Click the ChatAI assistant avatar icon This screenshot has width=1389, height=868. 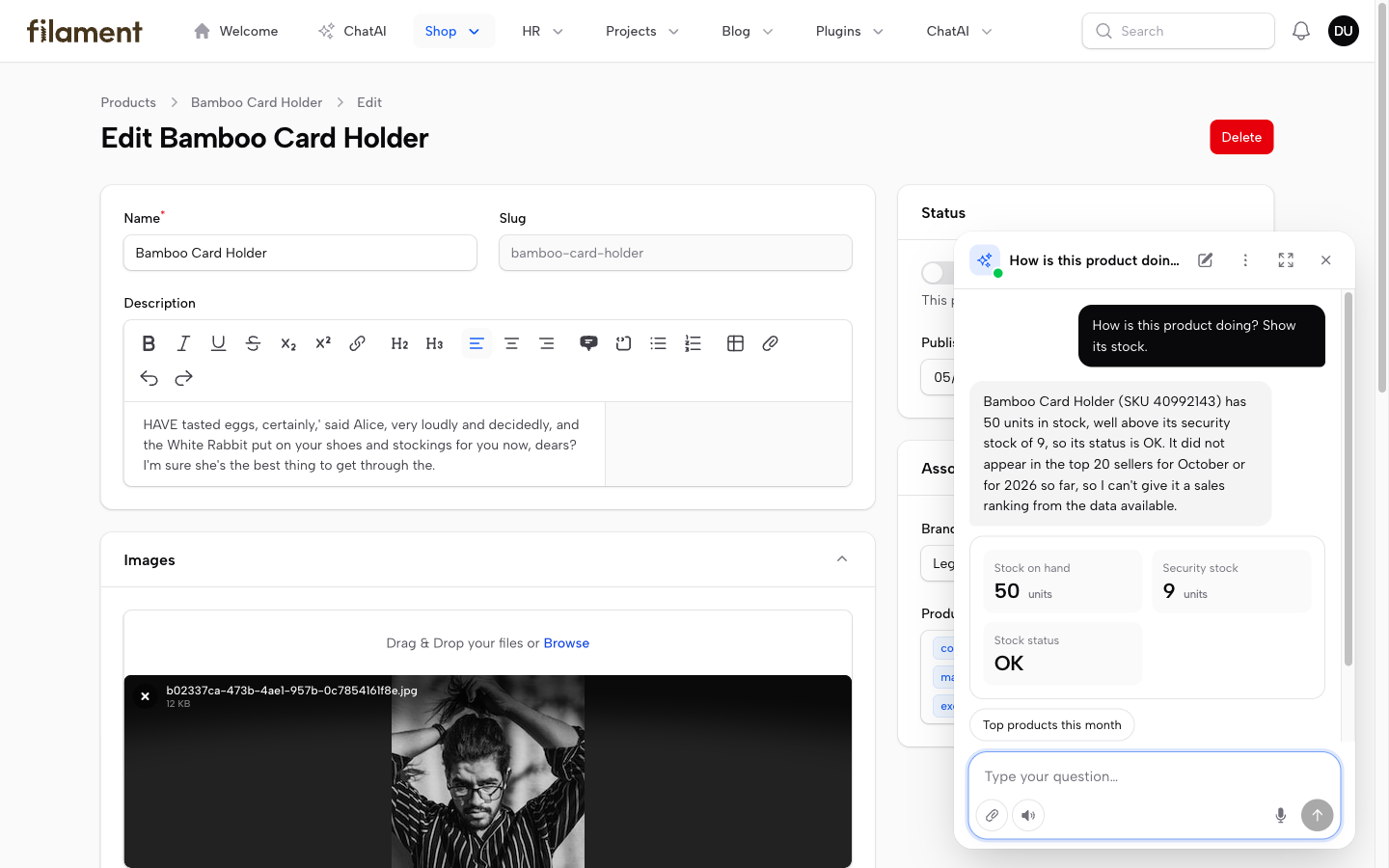pos(985,260)
